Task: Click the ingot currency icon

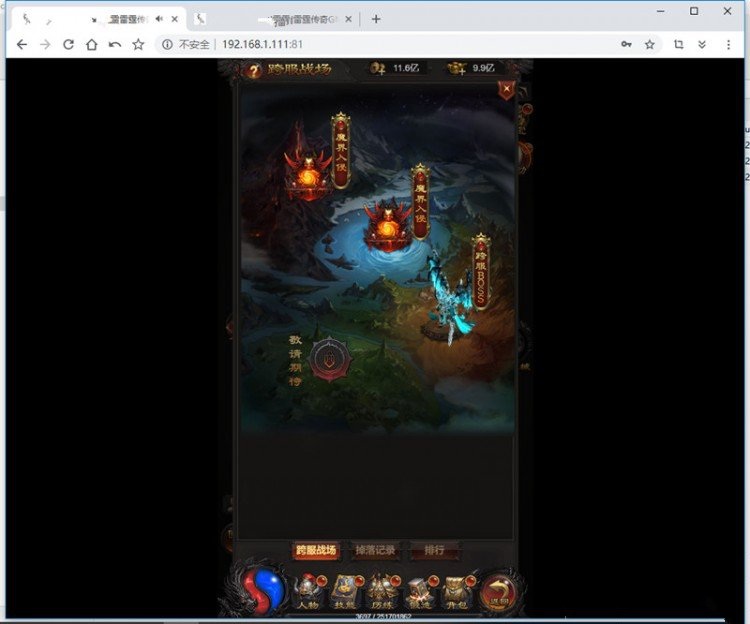Action: [x=456, y=68]
